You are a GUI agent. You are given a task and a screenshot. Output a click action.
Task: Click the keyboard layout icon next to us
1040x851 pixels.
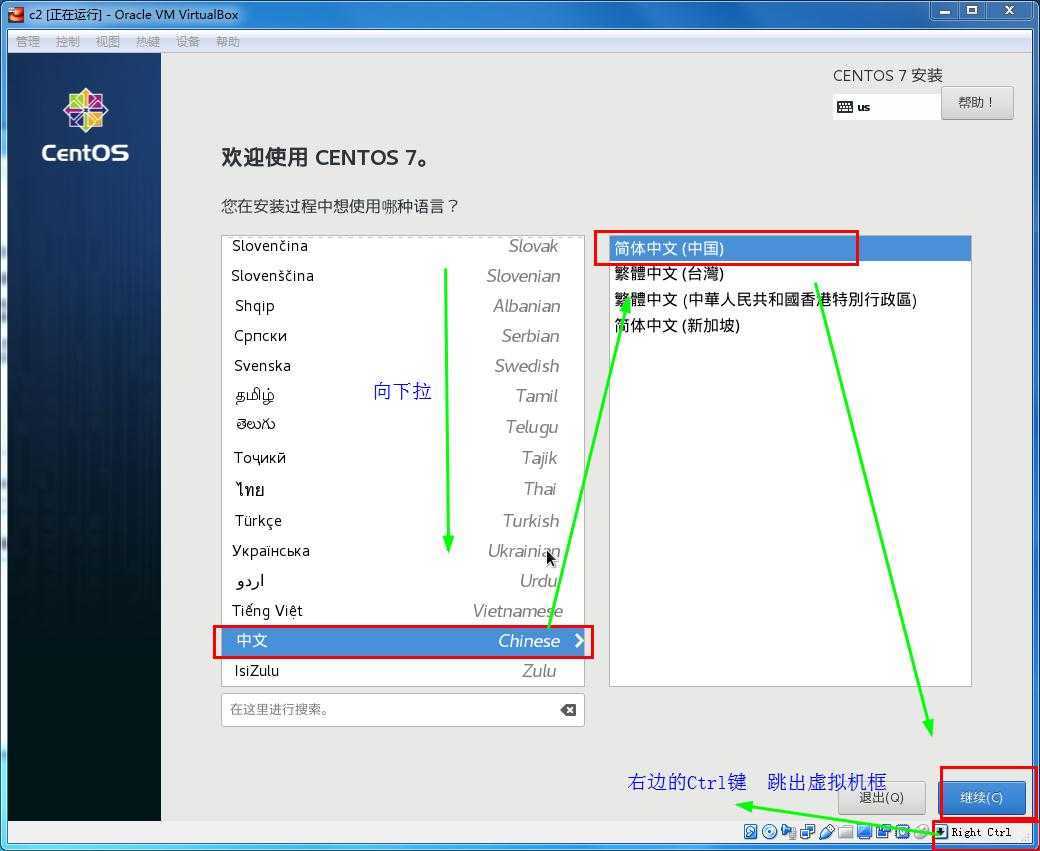click(844, 107)
